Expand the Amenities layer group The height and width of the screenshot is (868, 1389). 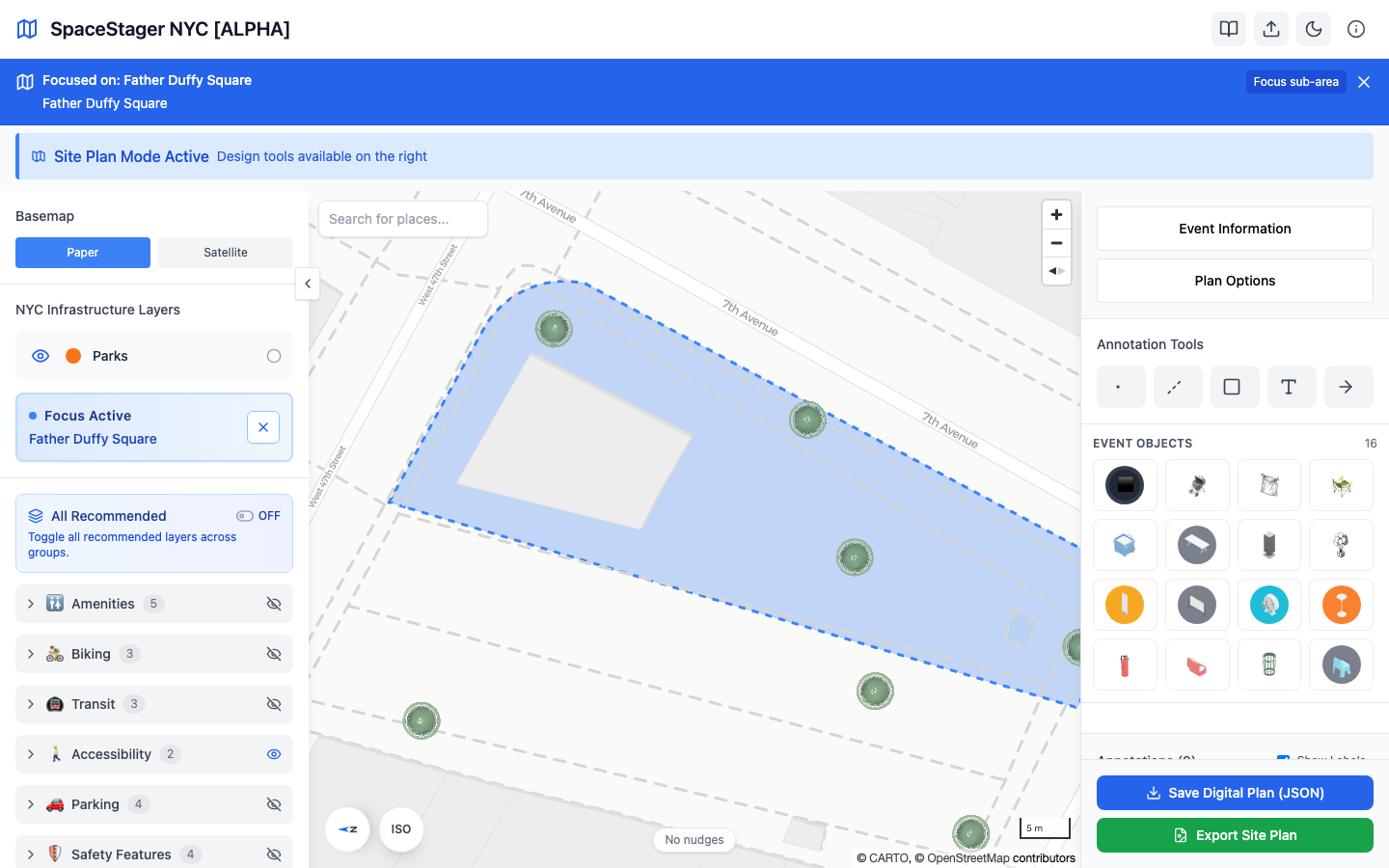pyautogui.click(x=31, y=604)
